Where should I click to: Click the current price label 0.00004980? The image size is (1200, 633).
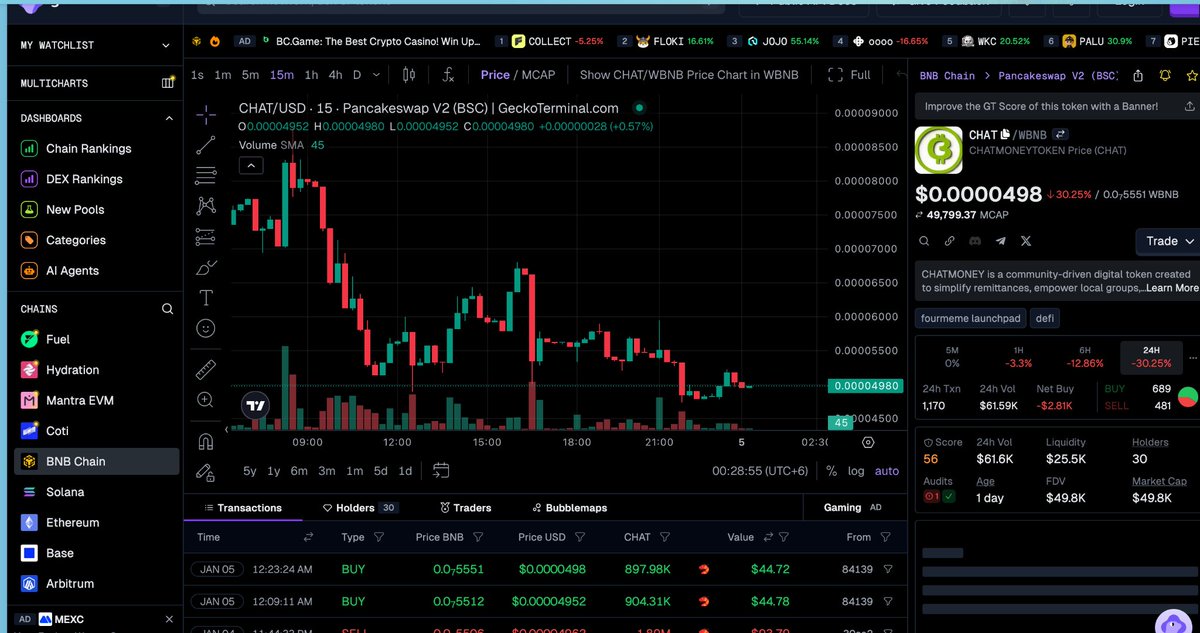point(865,386)
